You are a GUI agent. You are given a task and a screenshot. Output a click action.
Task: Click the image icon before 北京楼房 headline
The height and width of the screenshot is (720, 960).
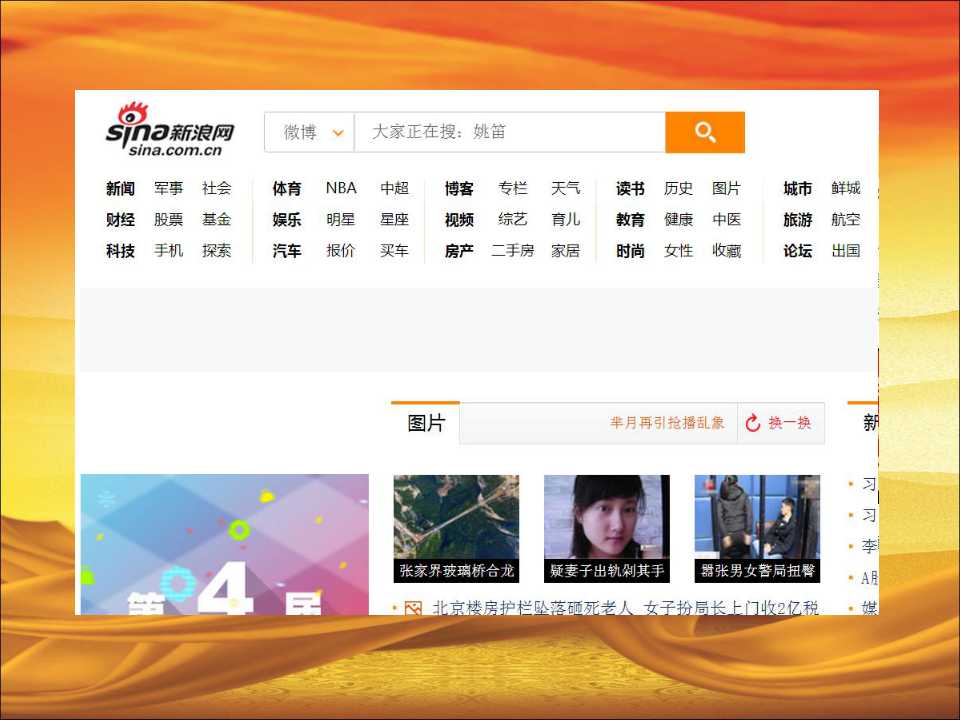coord(413,608)
